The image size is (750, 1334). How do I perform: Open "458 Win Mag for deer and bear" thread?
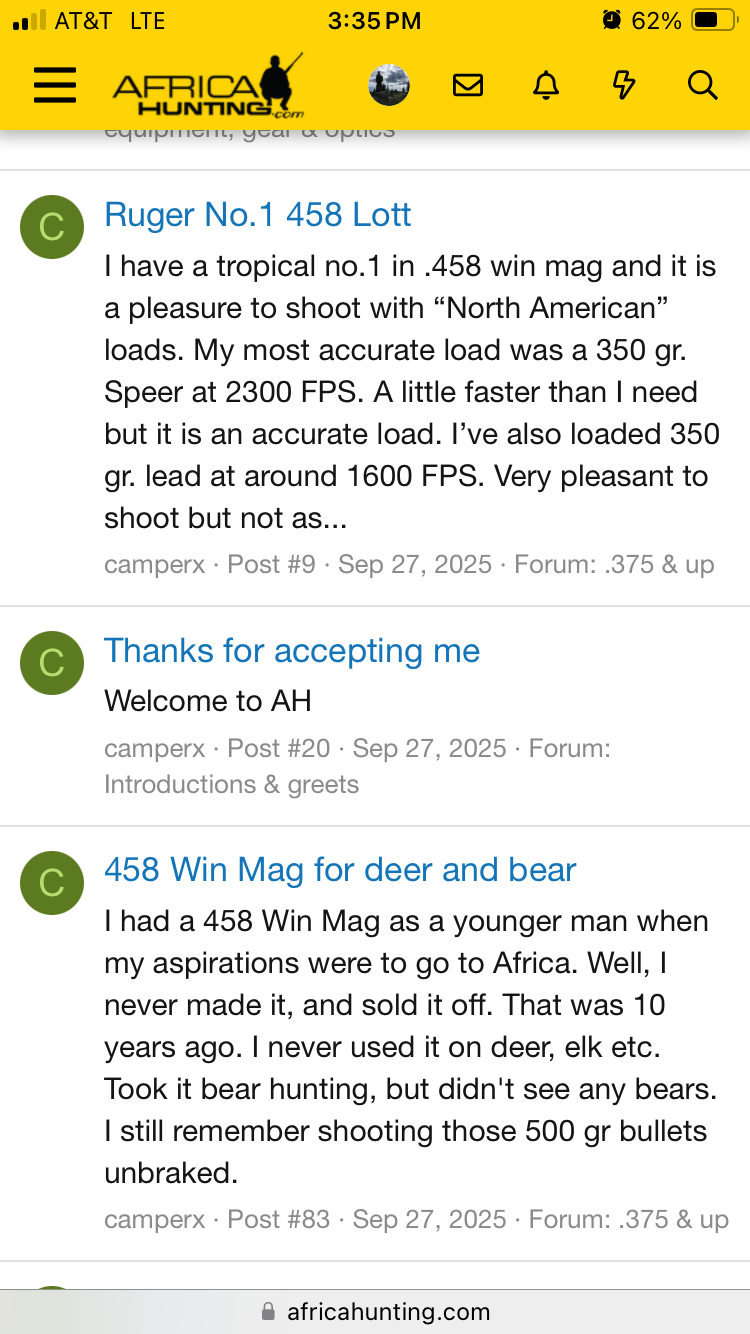[x=340, y=870]
